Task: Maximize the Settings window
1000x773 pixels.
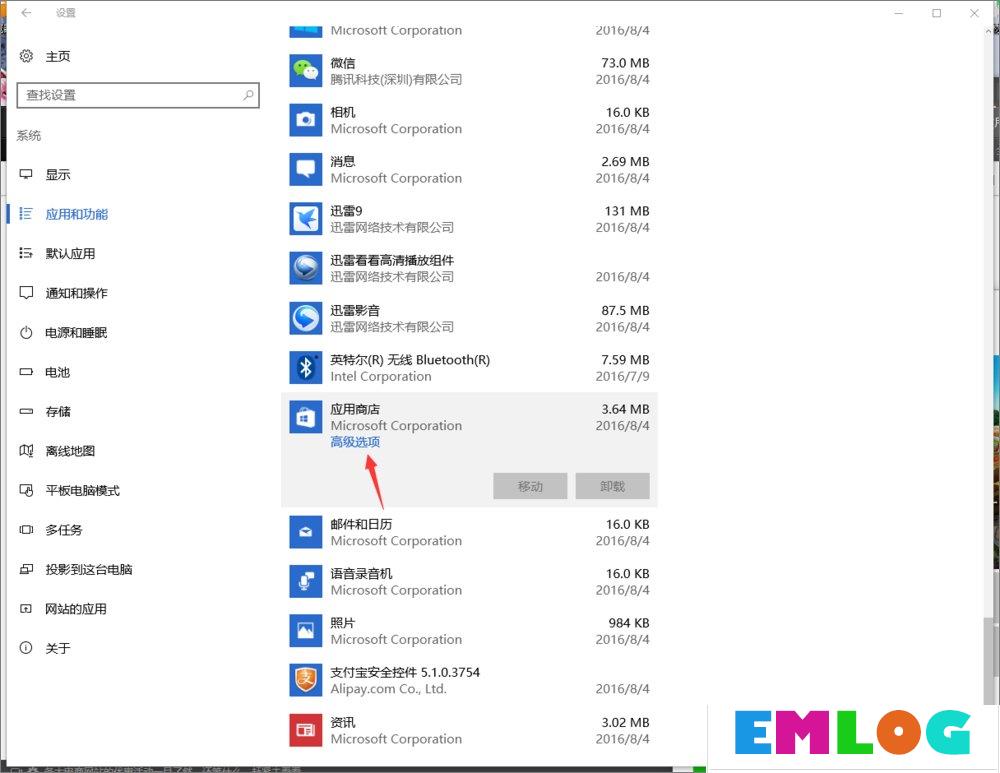Action: pos(936,13)
